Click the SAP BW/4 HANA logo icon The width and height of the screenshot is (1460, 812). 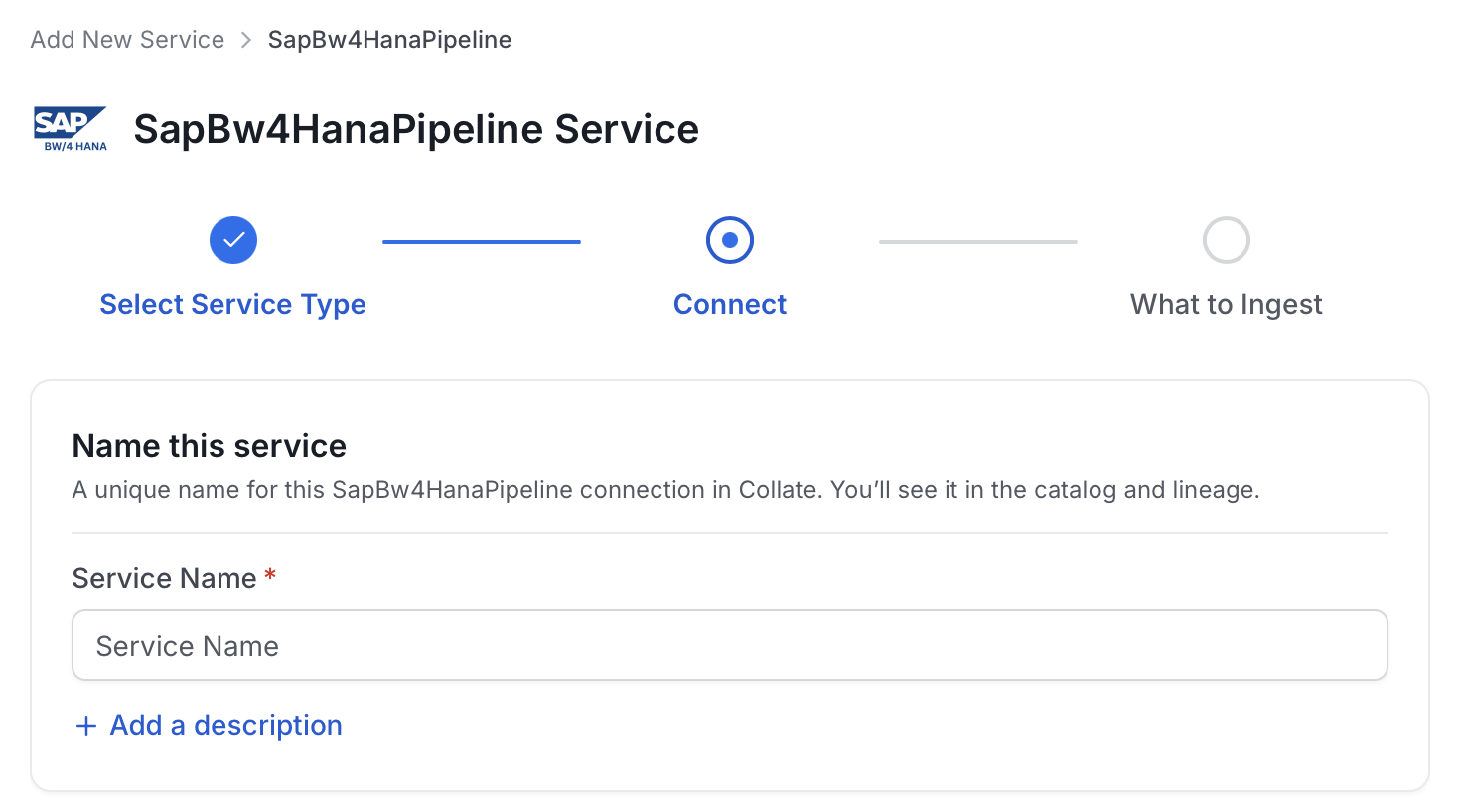71,129
